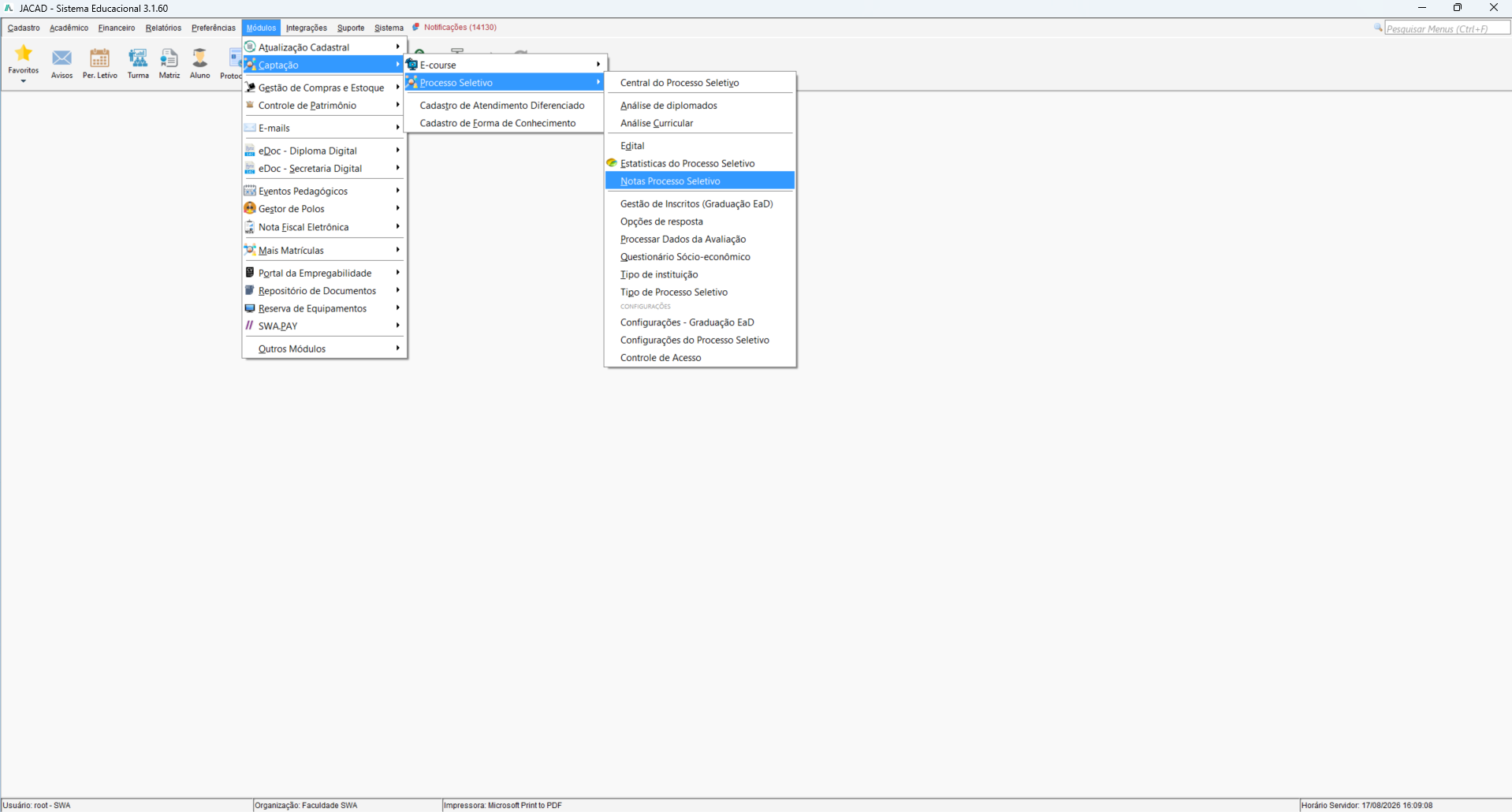Select Cadastro de Atendimento Diferenciado
The height and width of the screenshot is (812, 1512).
coord(504,106)
